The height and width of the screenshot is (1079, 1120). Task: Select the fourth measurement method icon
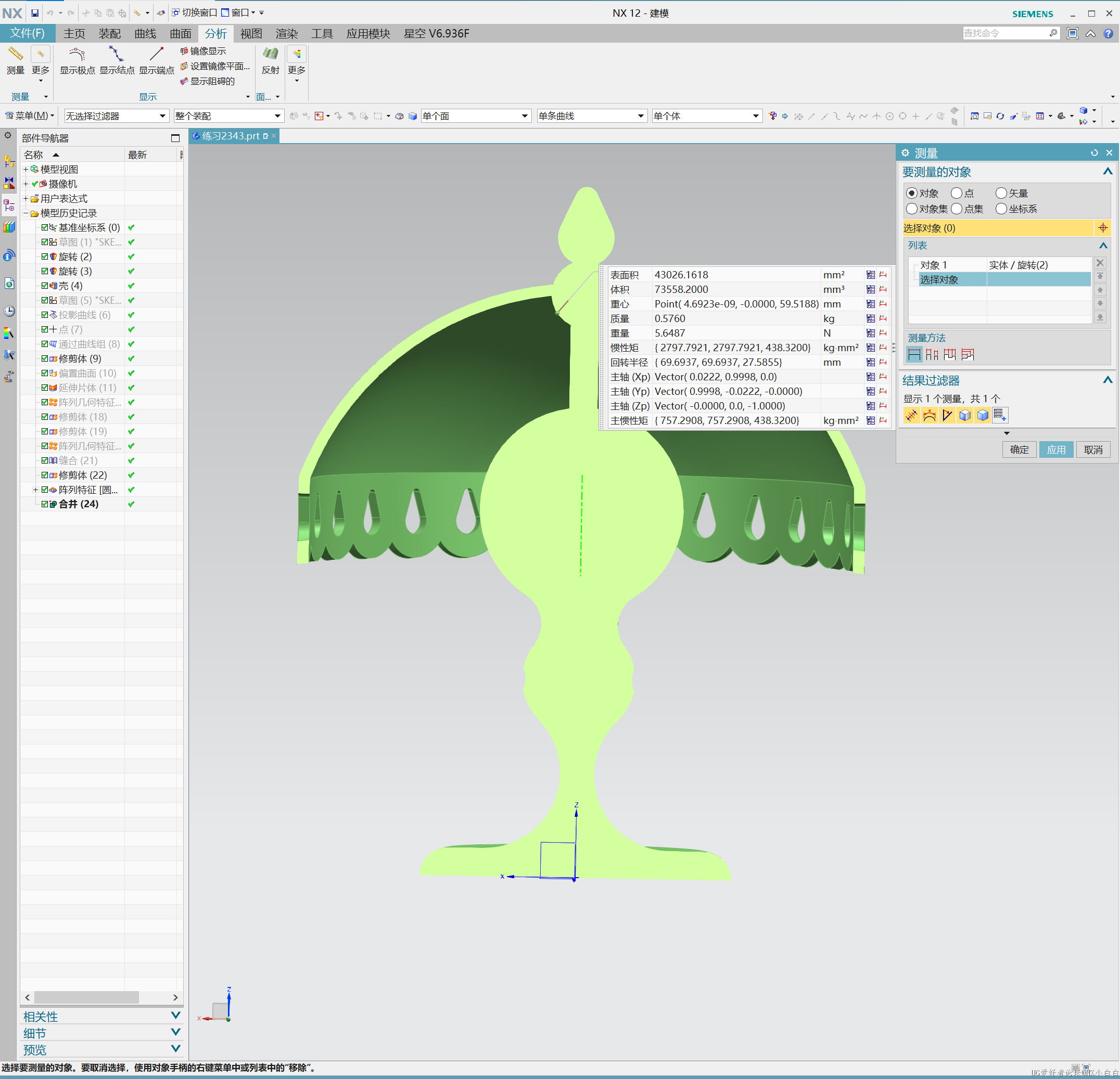pos(968,354)
